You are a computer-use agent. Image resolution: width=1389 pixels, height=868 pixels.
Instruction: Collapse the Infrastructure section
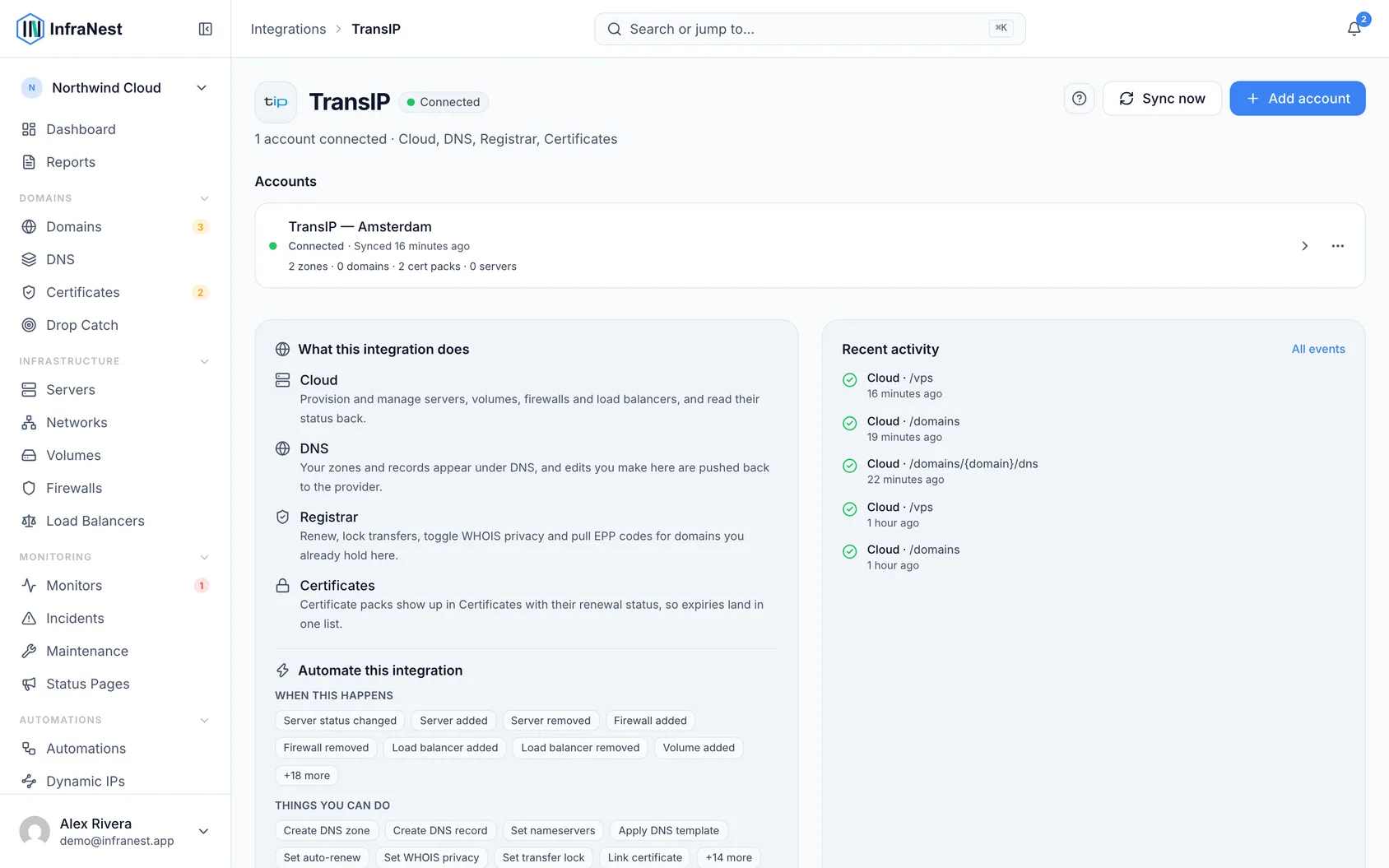pos(205,361)
